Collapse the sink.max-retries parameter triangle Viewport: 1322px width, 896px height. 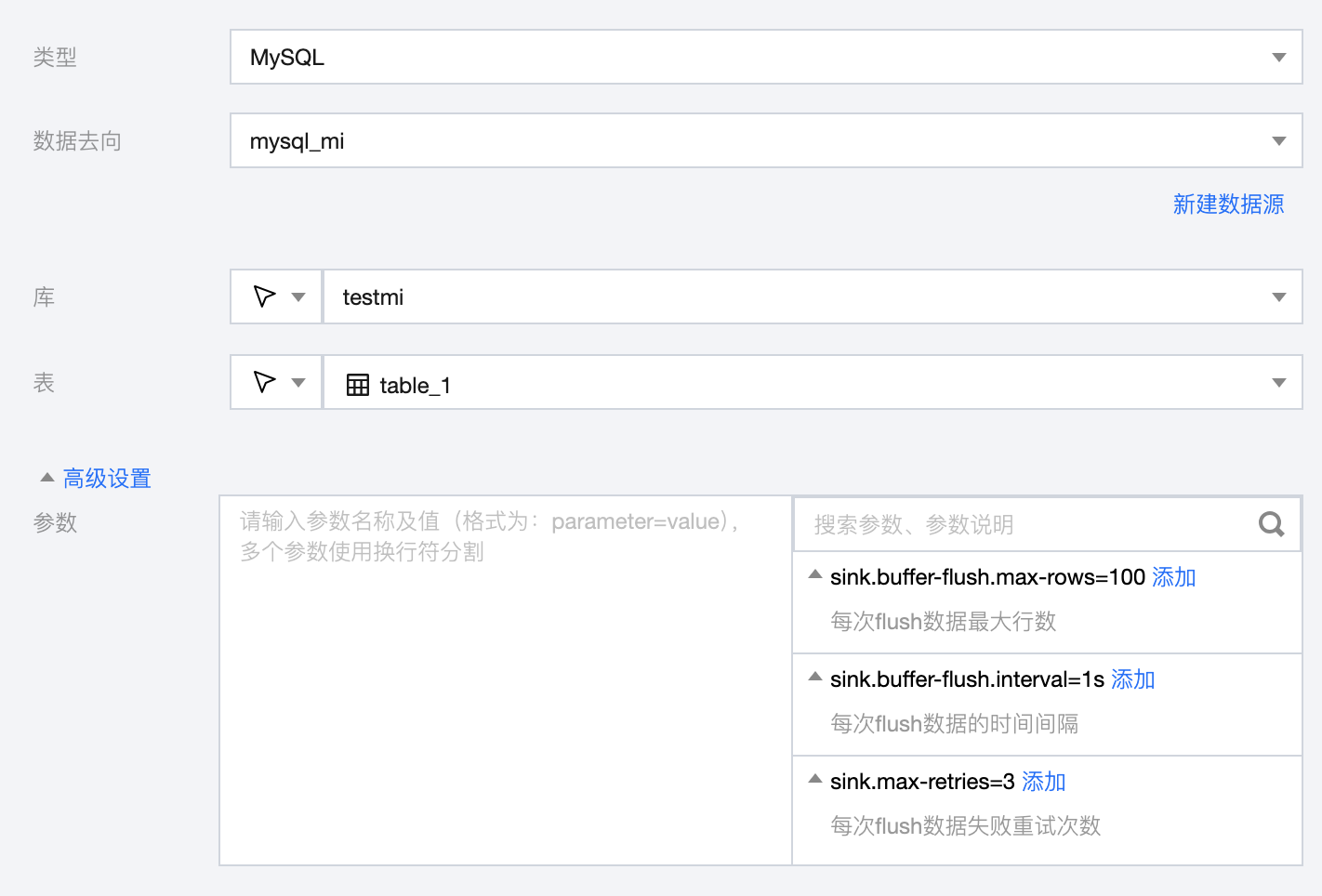coord(815,779)
